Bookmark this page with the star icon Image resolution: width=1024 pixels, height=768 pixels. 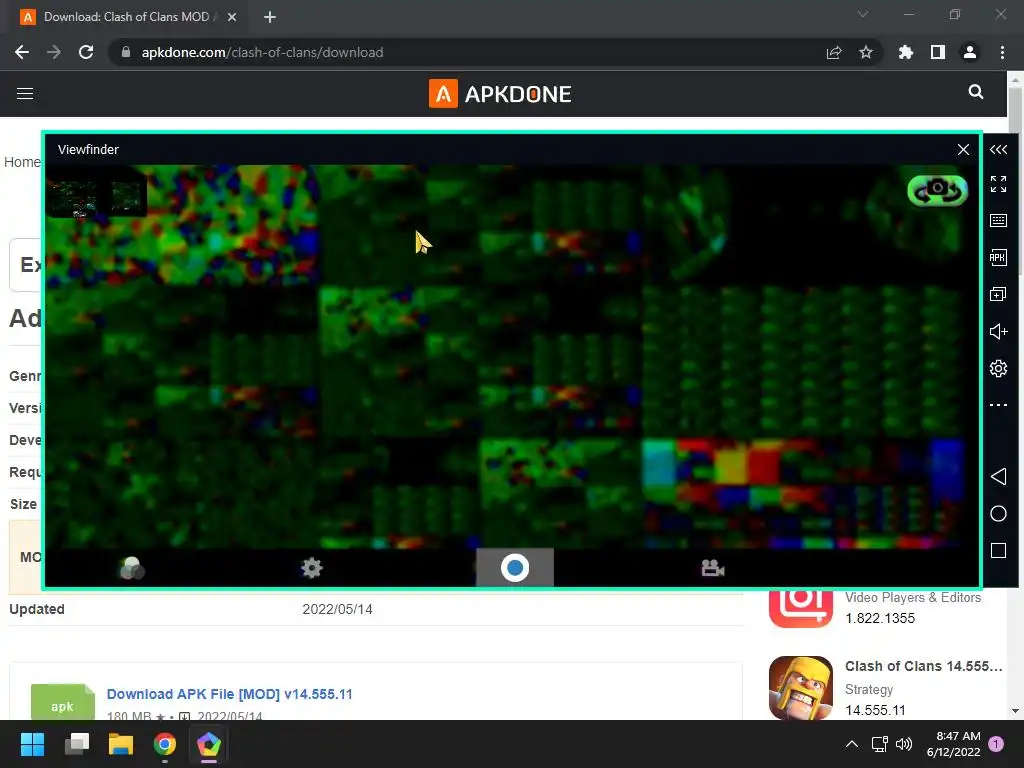click(866, 52)
